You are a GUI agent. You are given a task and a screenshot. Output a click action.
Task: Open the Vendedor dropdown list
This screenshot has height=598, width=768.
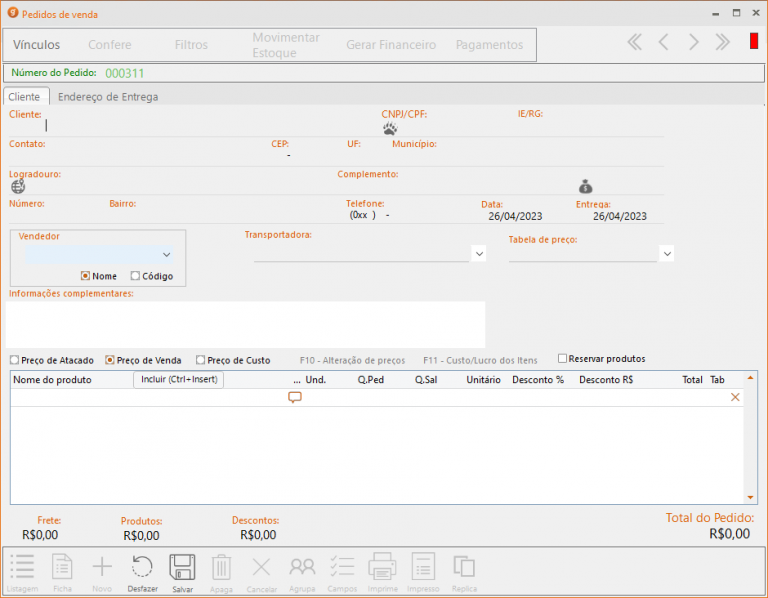point(167,255)
